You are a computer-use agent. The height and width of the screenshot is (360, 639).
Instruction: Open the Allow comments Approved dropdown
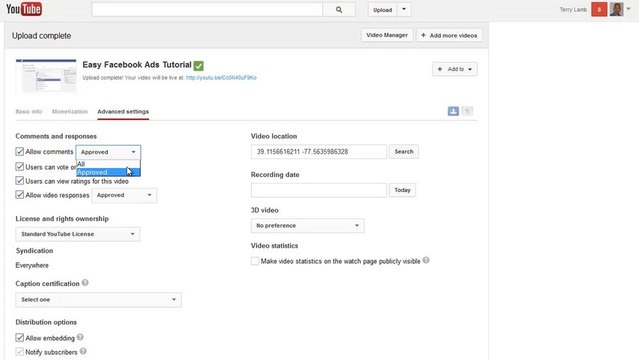coord(108,152)
